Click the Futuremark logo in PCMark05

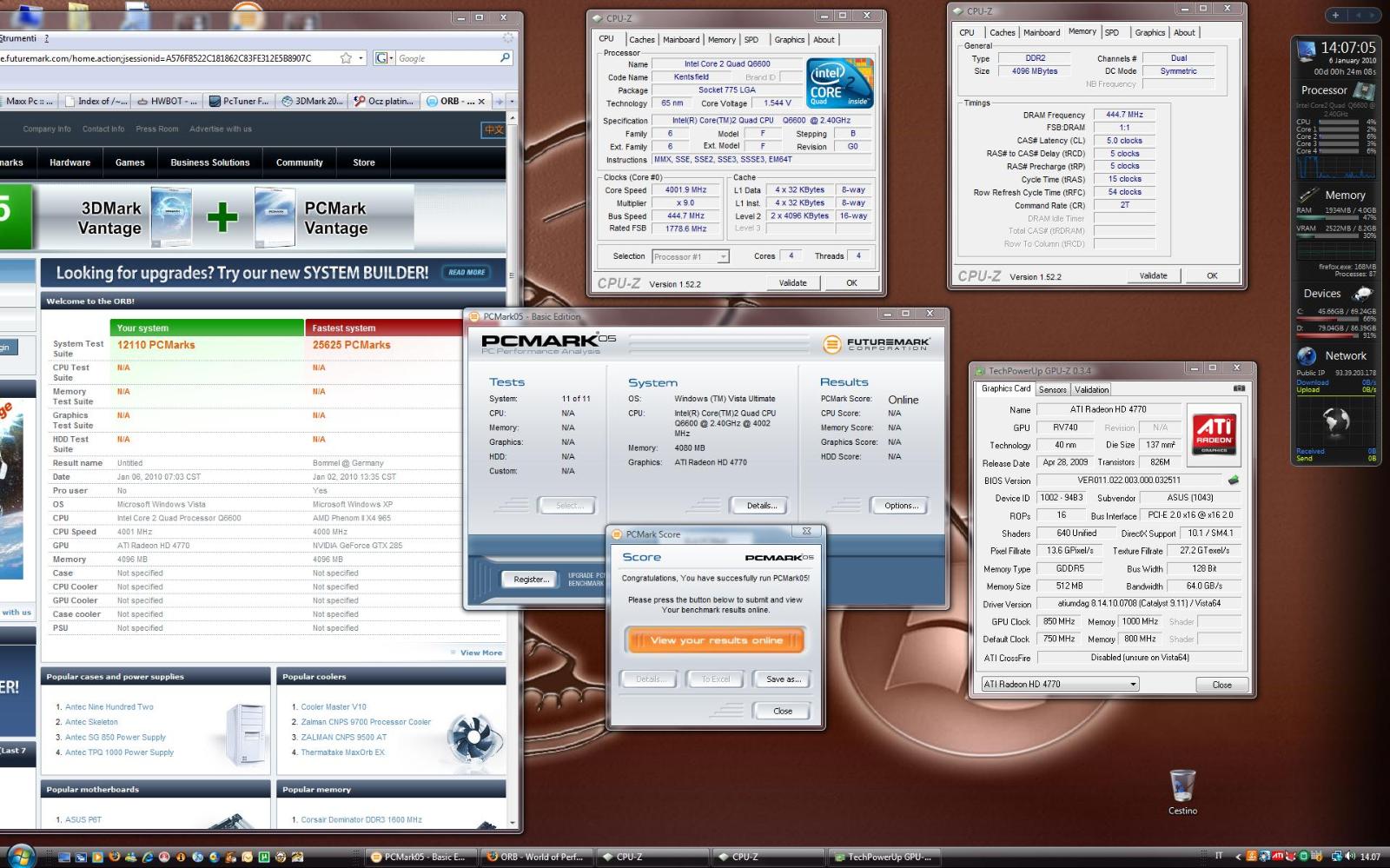click(876, 344)
